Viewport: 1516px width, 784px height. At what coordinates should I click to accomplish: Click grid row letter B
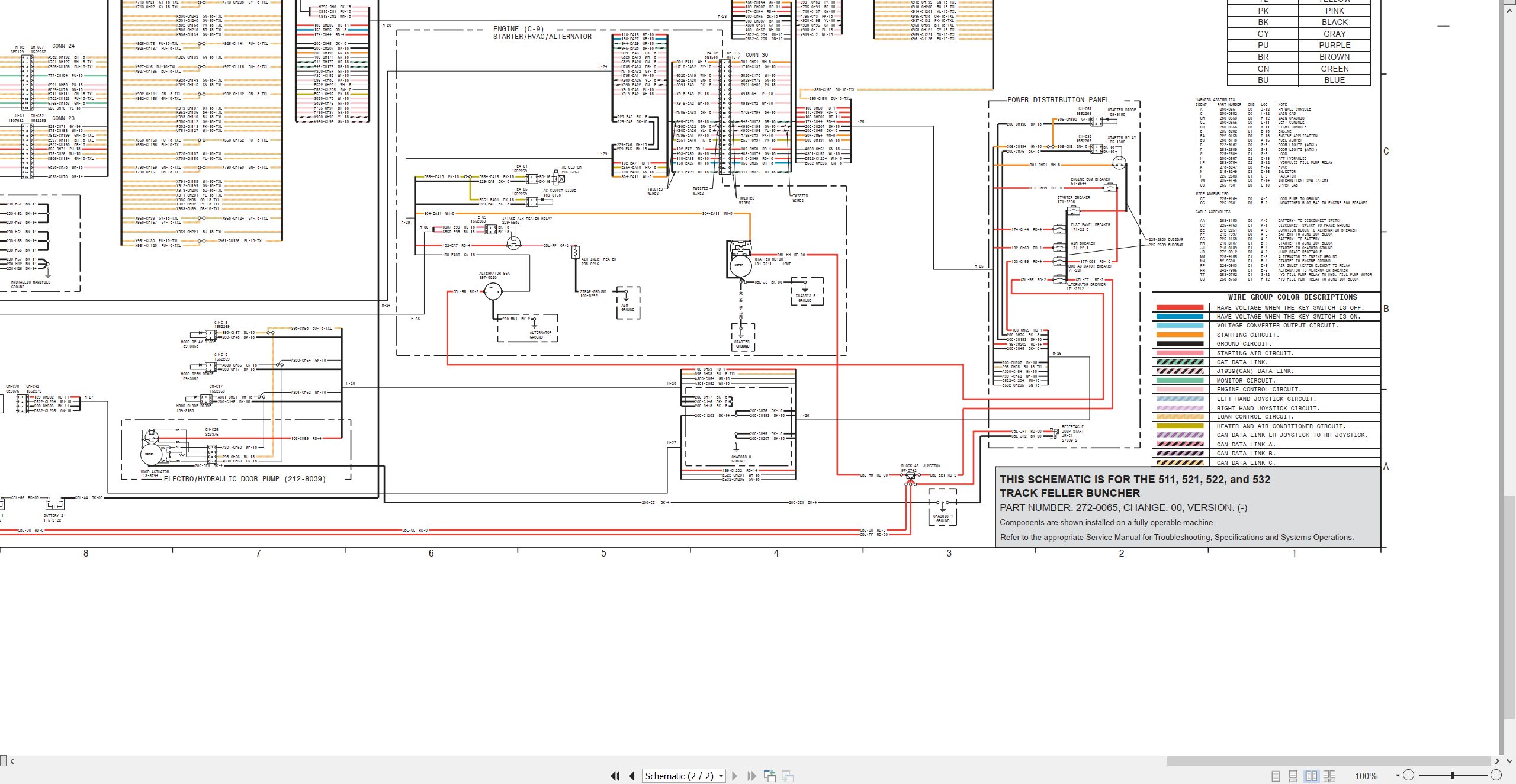pos(1386,309)
